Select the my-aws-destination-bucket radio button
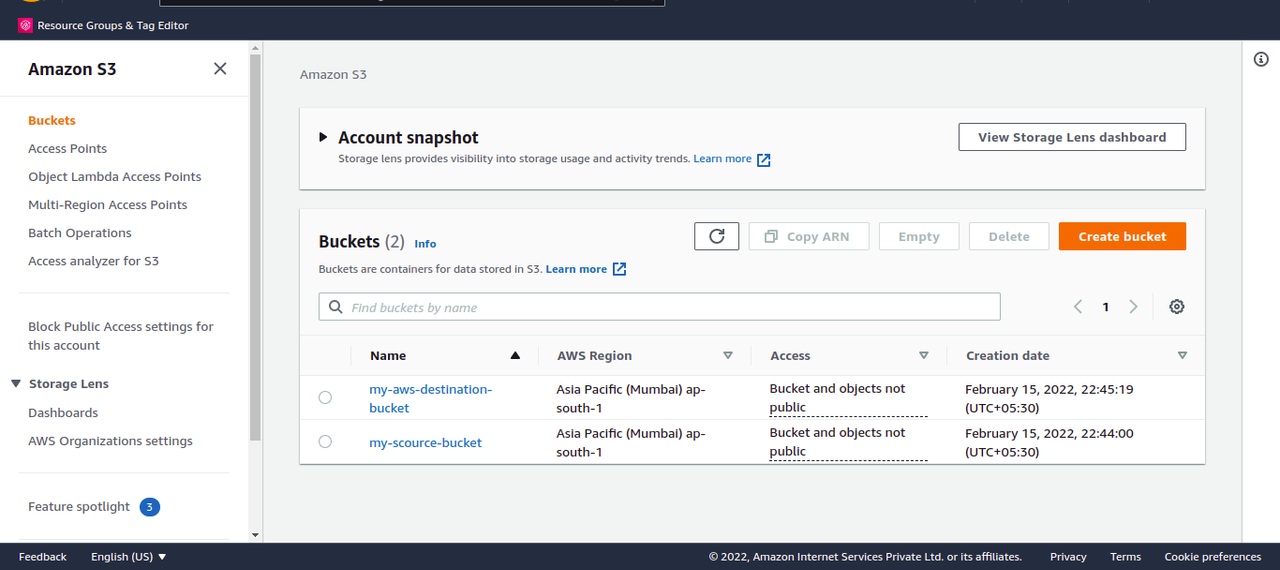Viewport: 1280px width, 570px height. point(325,398)
